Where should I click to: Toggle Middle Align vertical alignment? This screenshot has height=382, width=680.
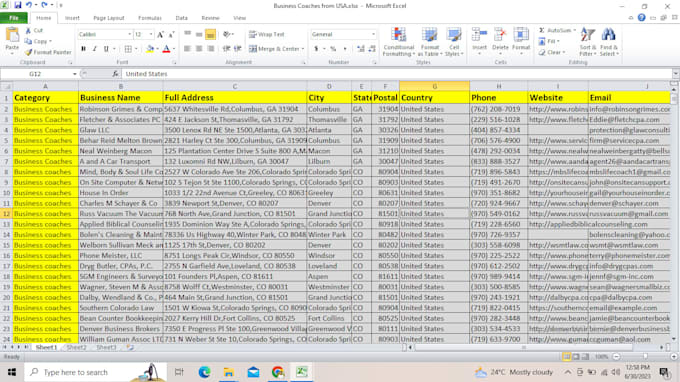point(199,34)
